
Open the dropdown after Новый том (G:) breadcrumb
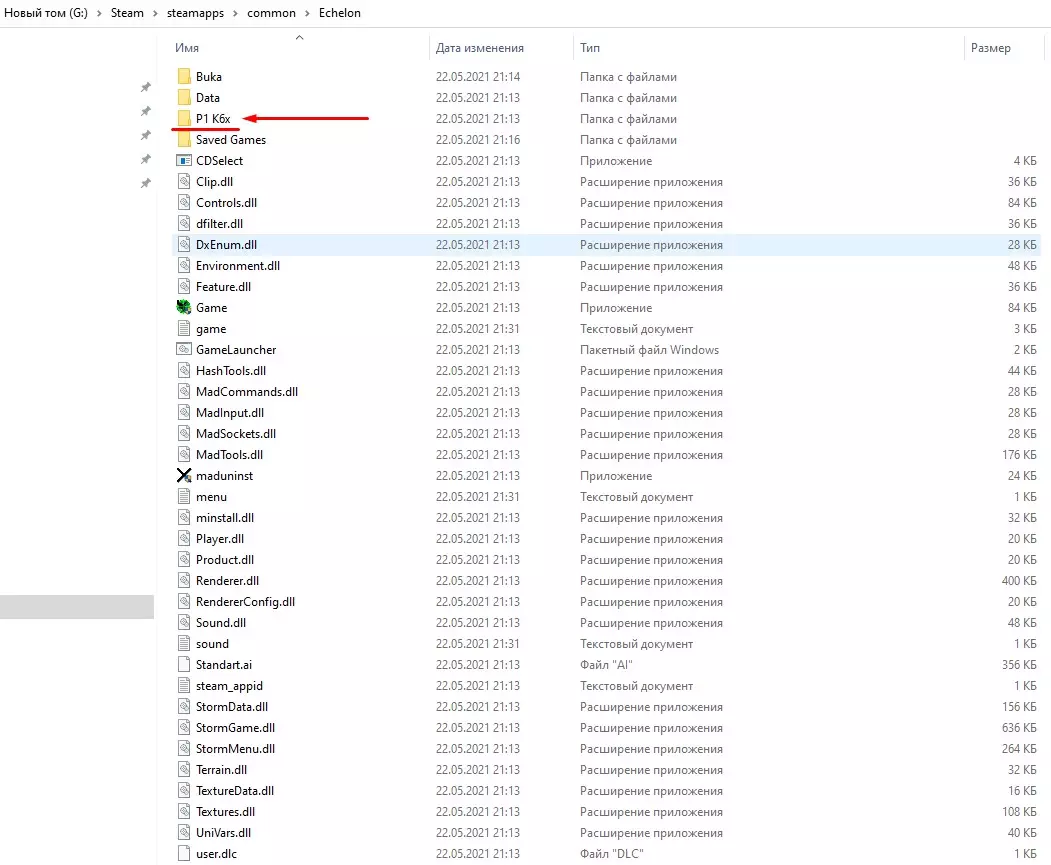(99, 13)
